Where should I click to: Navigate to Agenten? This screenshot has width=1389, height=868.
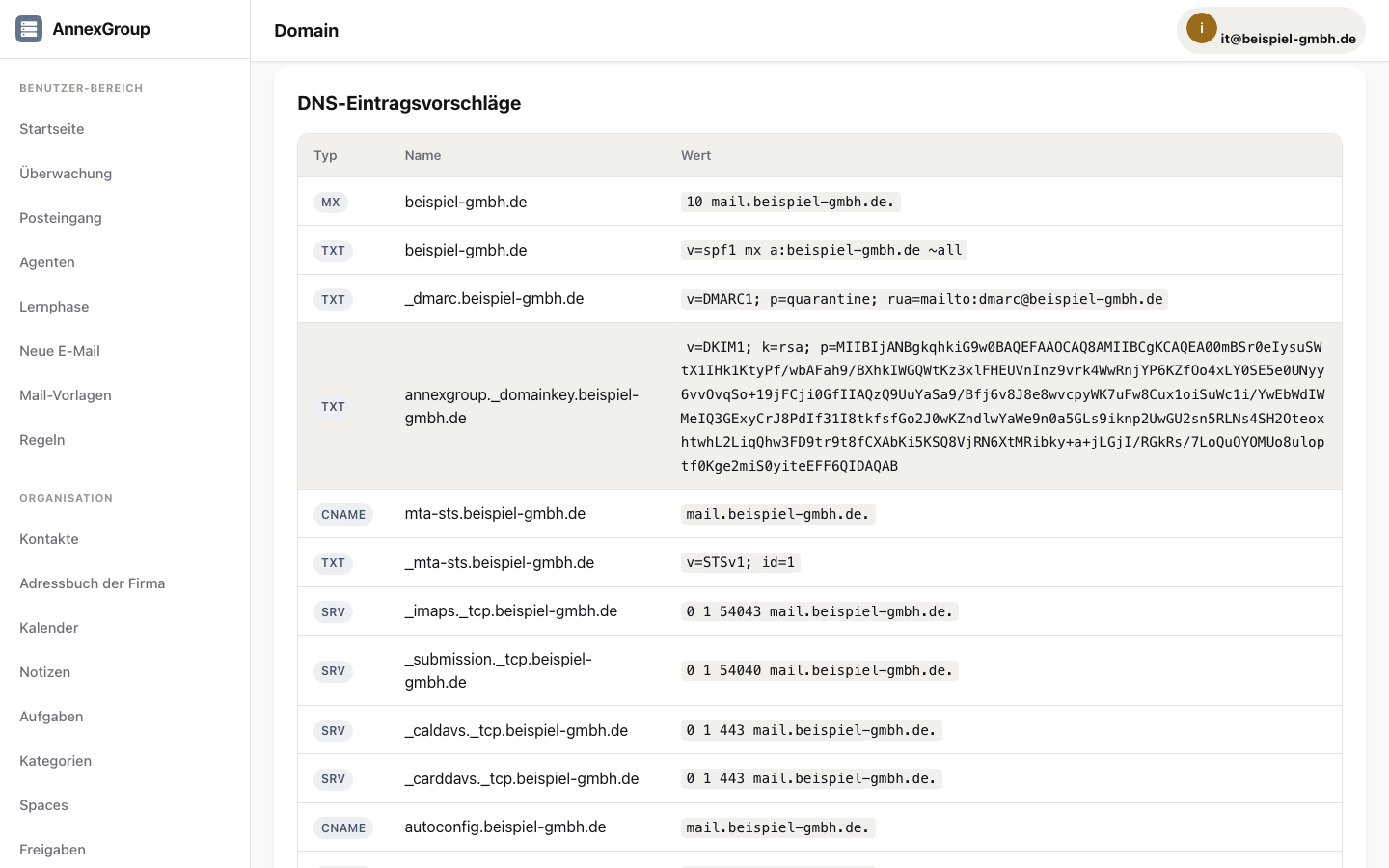point(47,262)
